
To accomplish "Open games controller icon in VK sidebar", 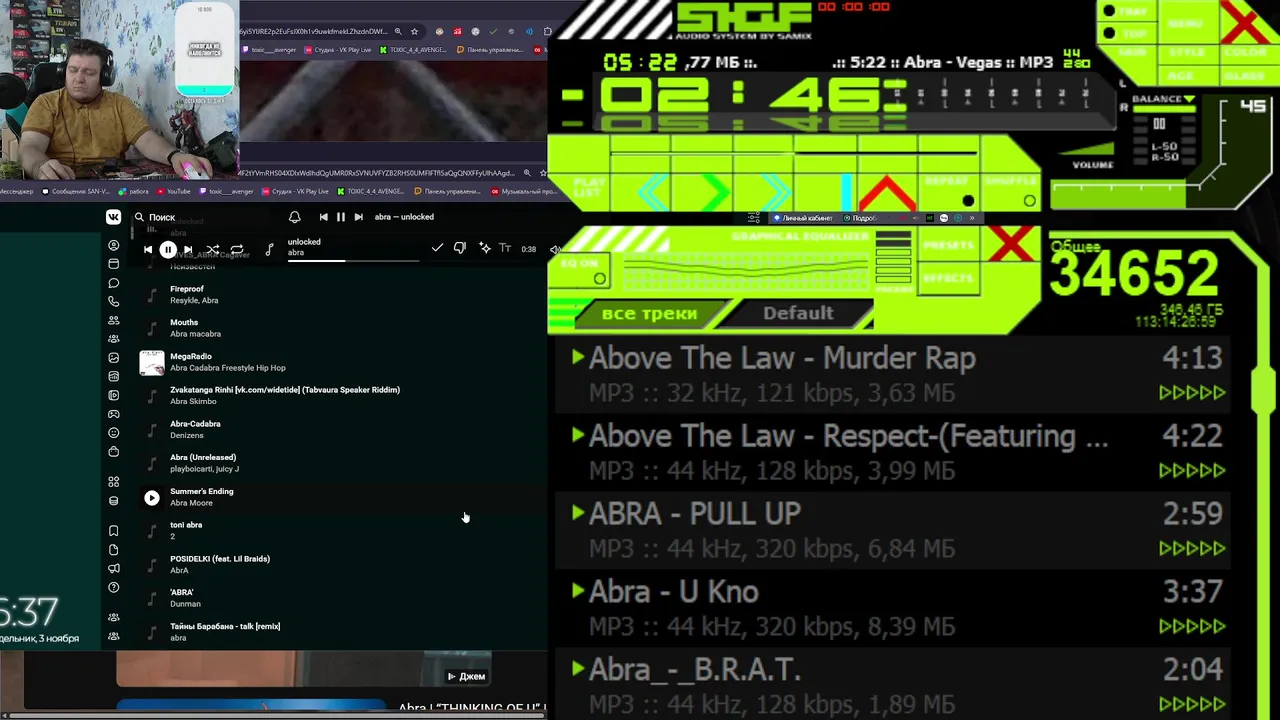I will 113,414.
